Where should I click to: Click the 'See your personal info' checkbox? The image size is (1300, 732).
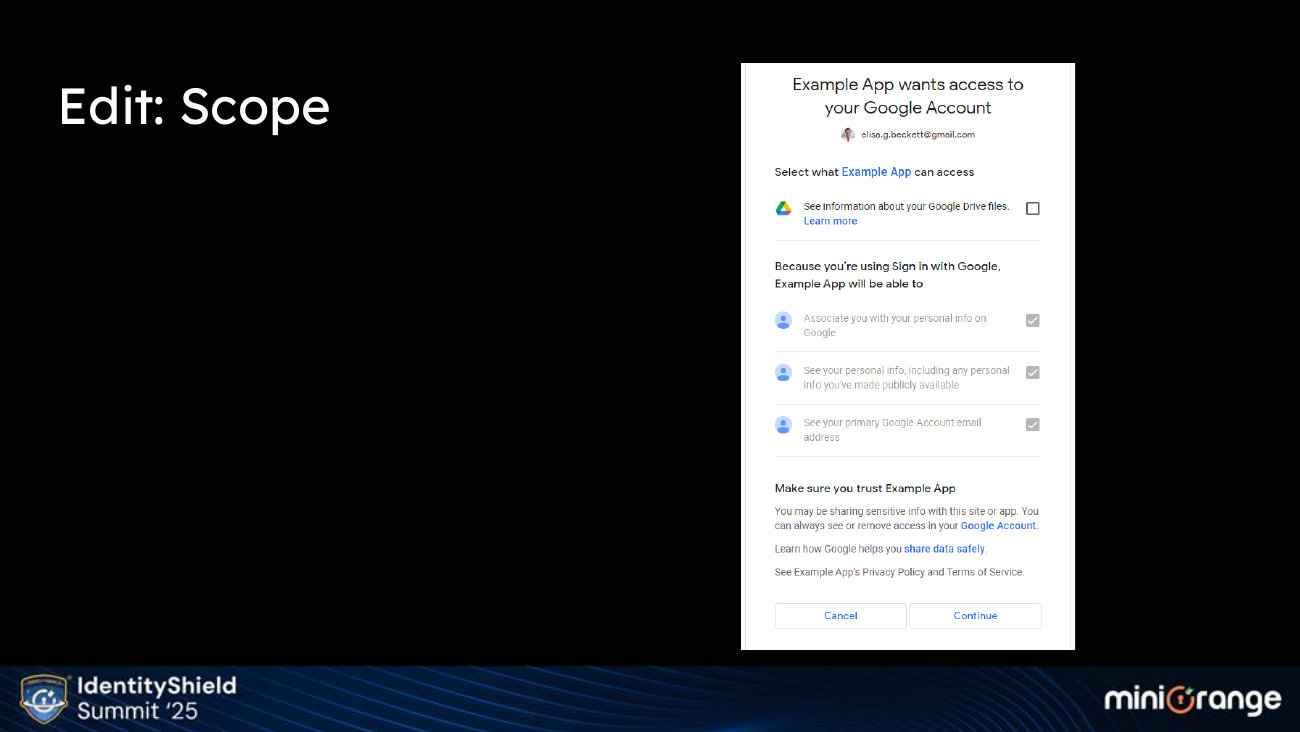(x=1033, y=372)
